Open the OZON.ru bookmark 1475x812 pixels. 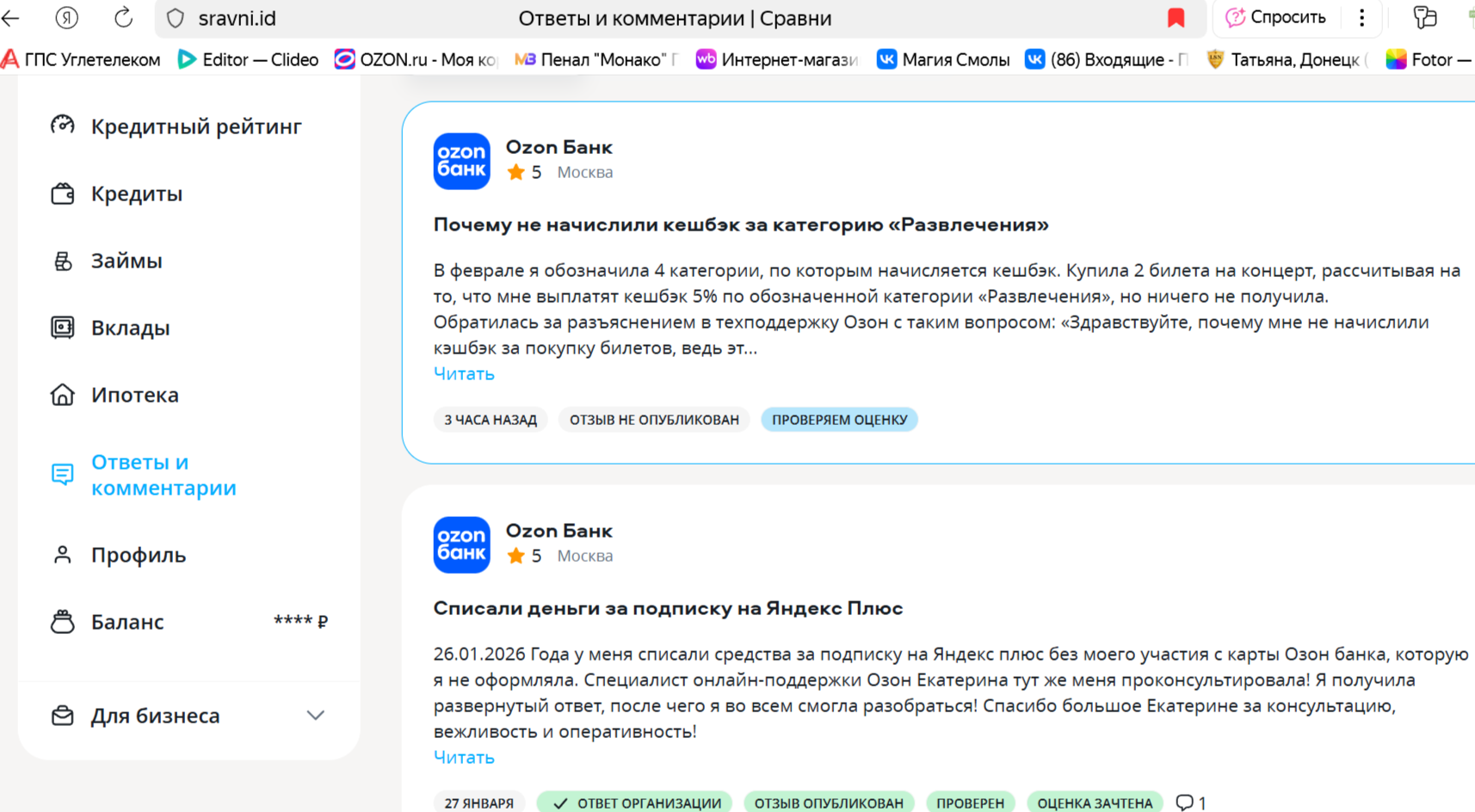tap(416, 59)
